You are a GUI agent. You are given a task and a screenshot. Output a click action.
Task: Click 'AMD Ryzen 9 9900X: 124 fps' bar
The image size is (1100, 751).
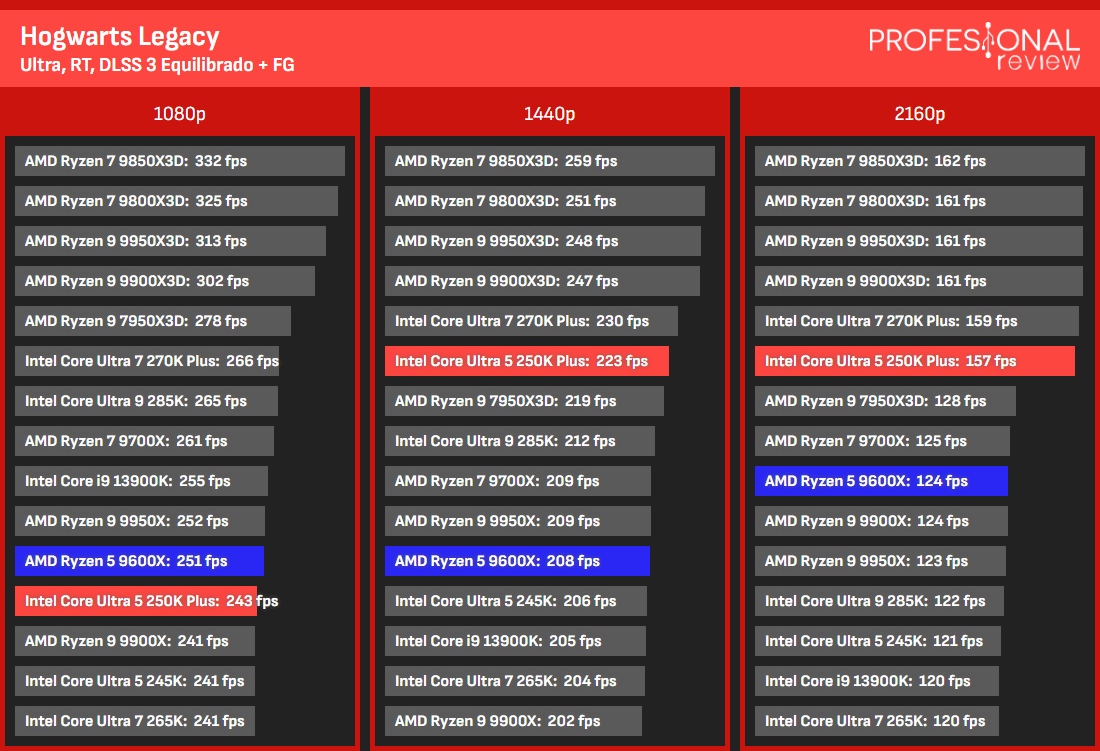tap(881, 521)
